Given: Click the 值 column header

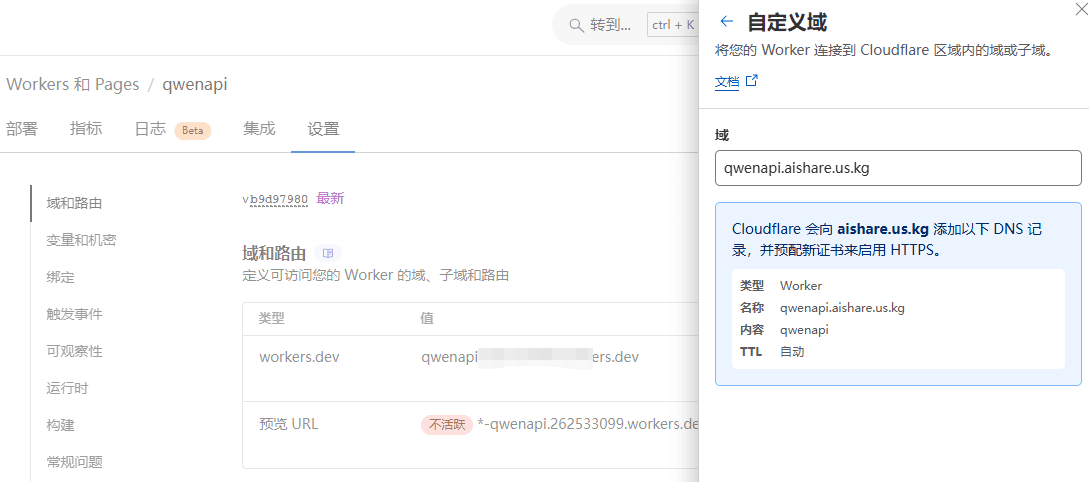Looking at the screenshot, I should tap(427, 318).
